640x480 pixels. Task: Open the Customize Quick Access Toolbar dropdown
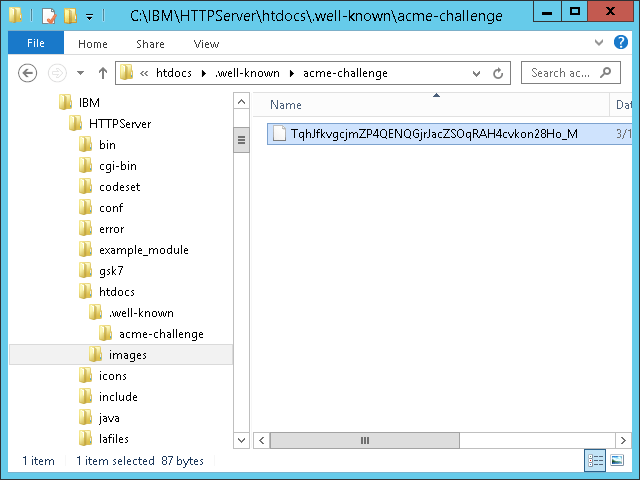89,16
